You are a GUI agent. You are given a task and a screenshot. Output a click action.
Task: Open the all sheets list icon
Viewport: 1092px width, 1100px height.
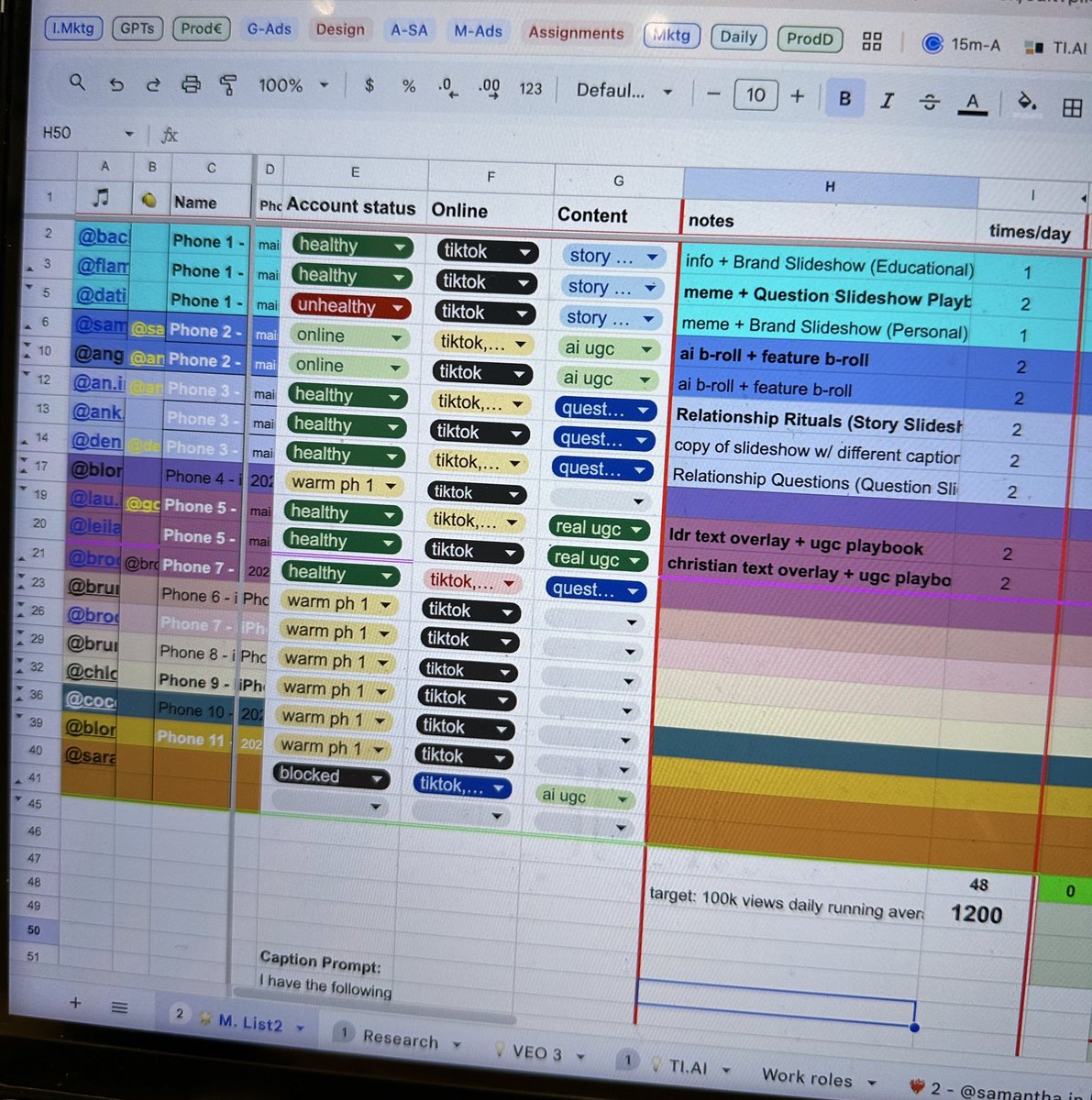coord(119,1006)
